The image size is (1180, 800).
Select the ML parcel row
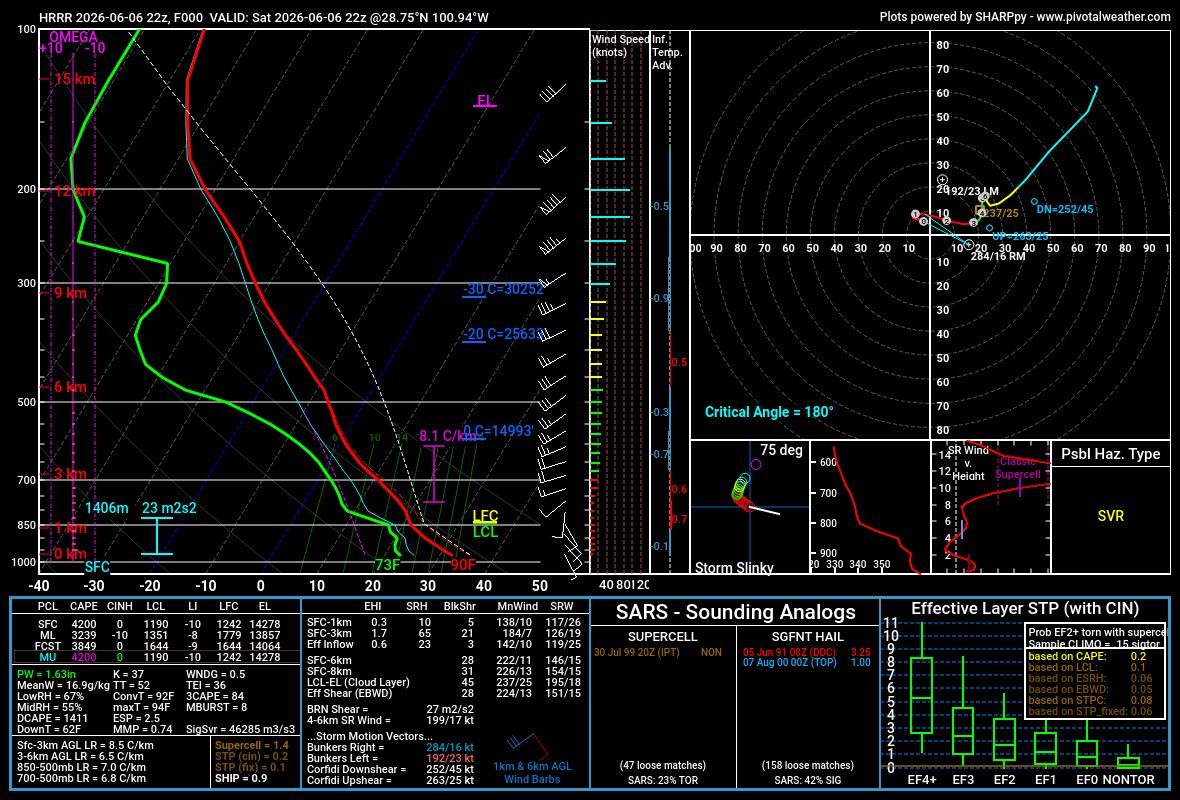pos(156,635)
